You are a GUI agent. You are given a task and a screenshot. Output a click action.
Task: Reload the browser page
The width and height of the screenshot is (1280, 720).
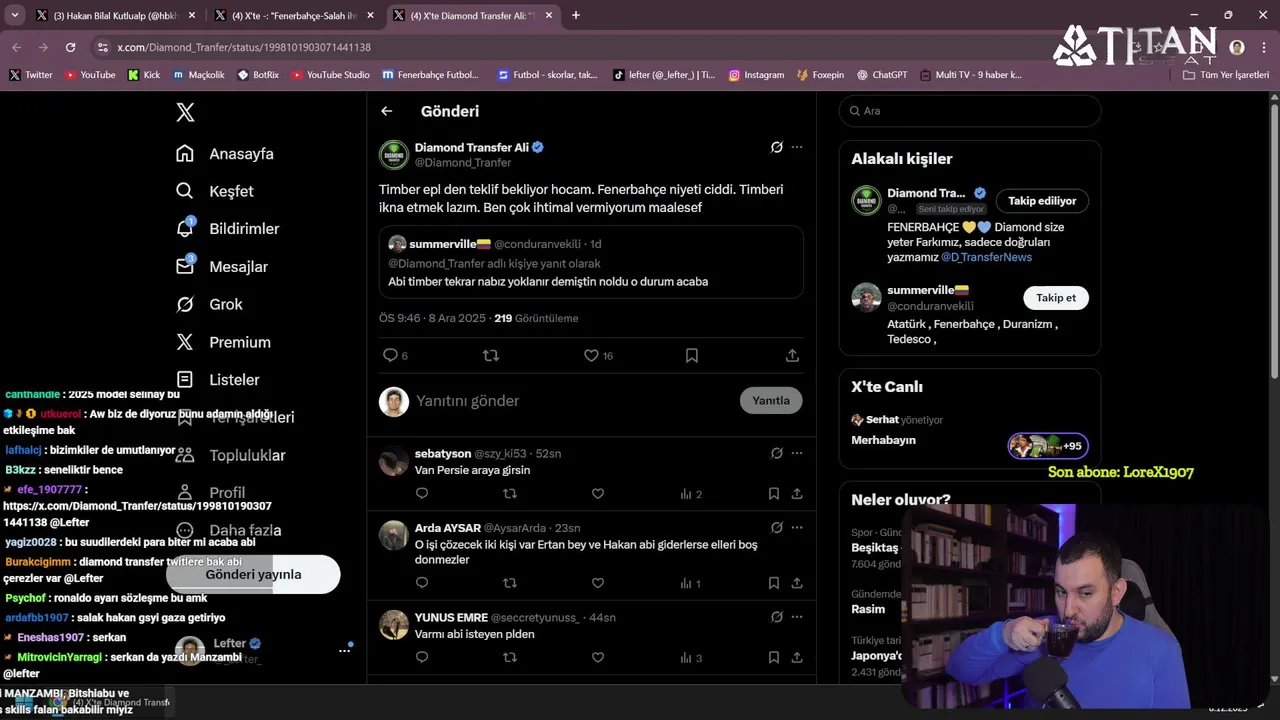point(70,47)
